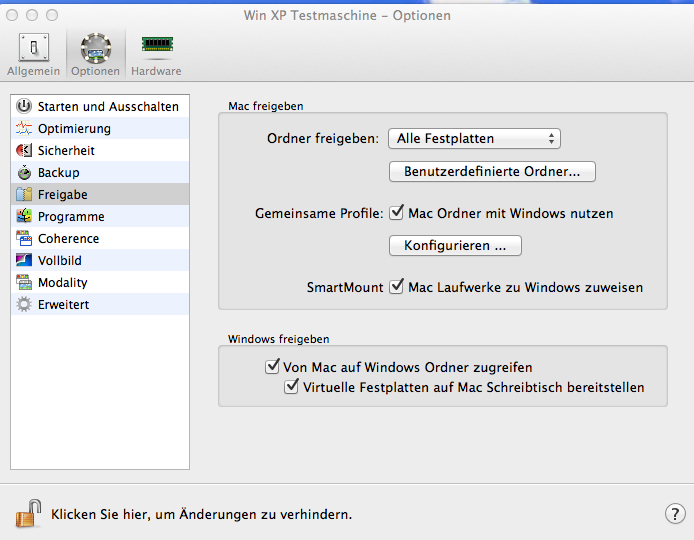The height and width of the screenshot is (540, 694).
Task: Select Starten und Ausschalten power icon
Action: click(24, 106)
